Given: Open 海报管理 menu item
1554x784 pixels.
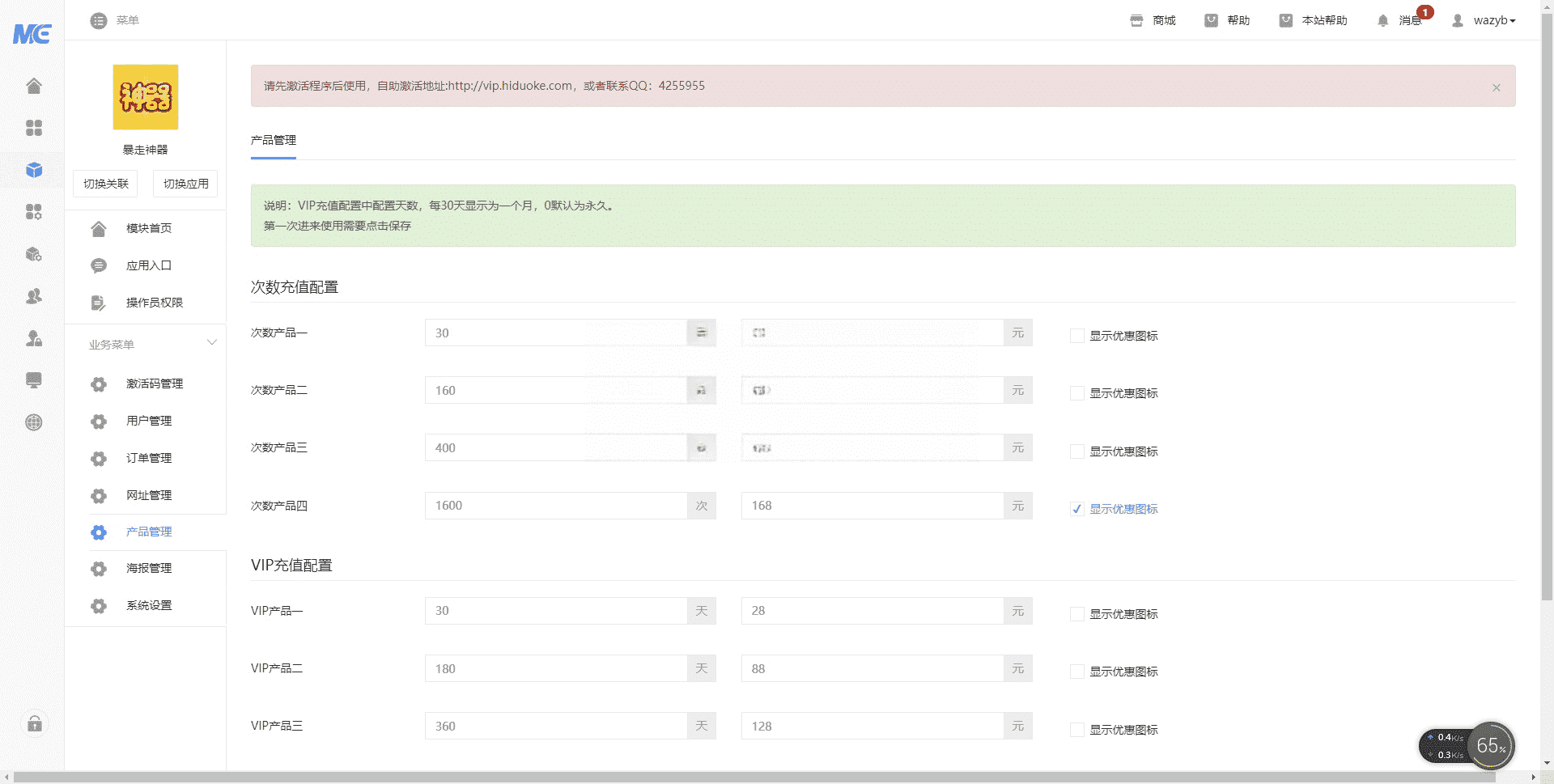Looking at the screenshot, I should [x=149, y=568].
